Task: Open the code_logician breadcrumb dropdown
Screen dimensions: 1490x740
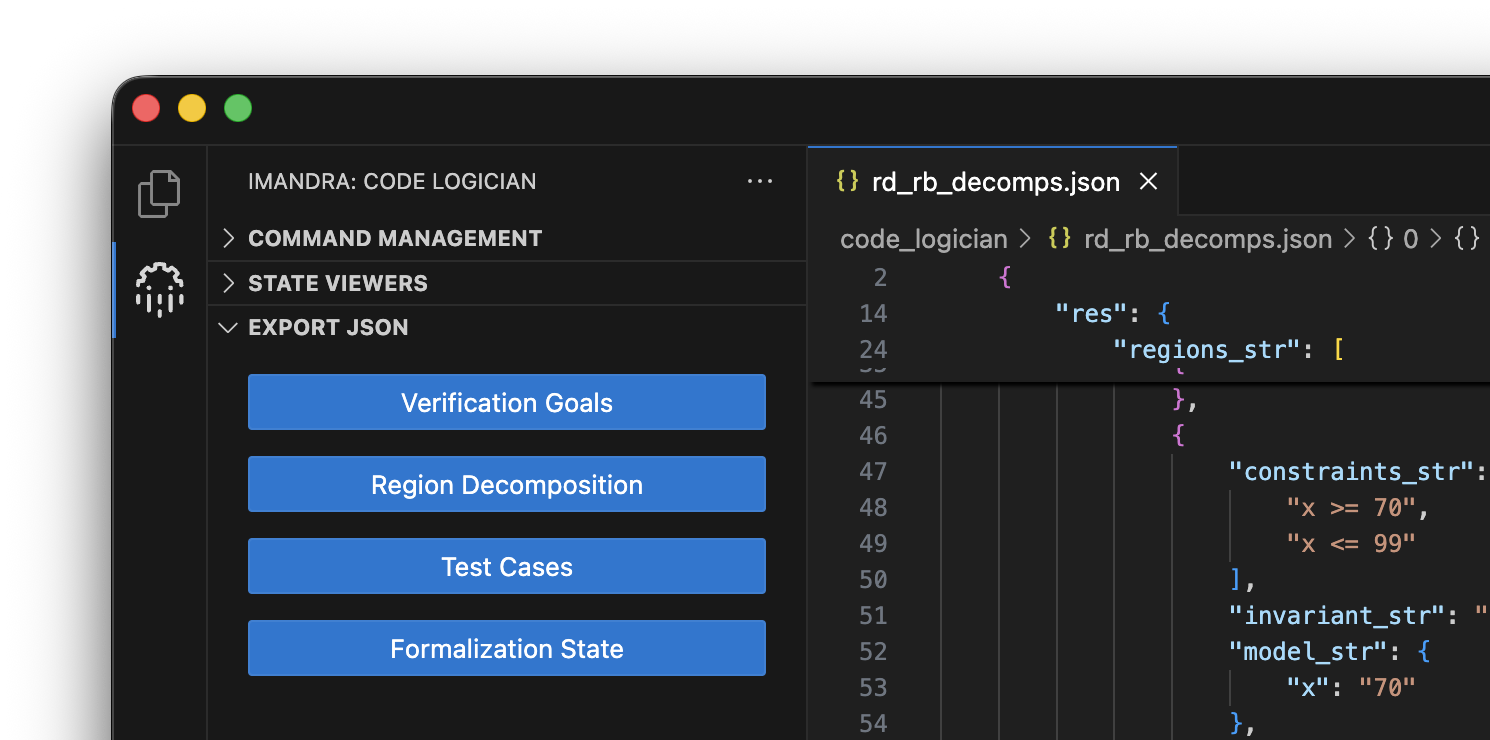Action: [924, 239]
